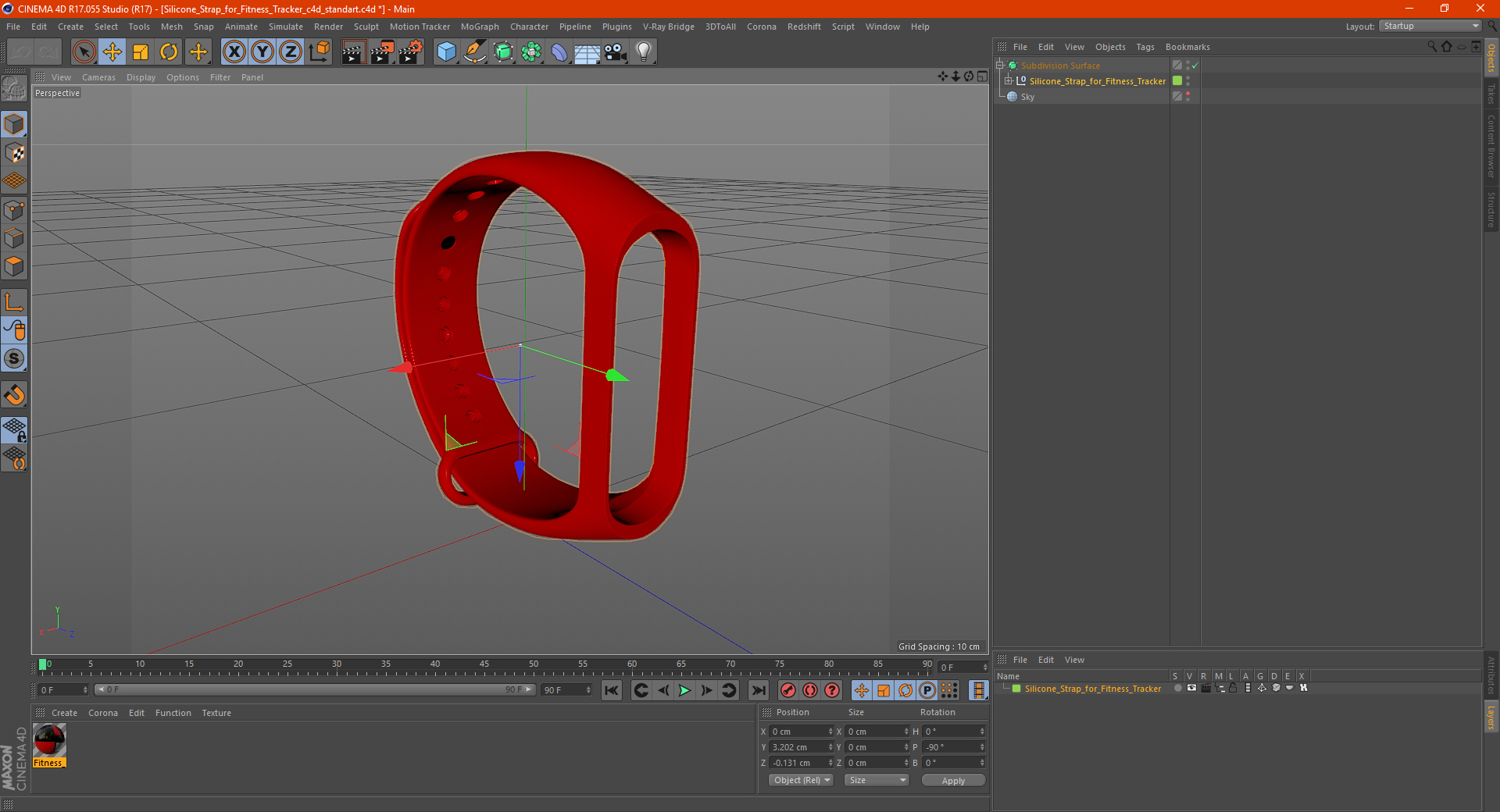Toggle Position keyframe recording icon
This screenshot has height=812, width=1500.
[861, 690]
